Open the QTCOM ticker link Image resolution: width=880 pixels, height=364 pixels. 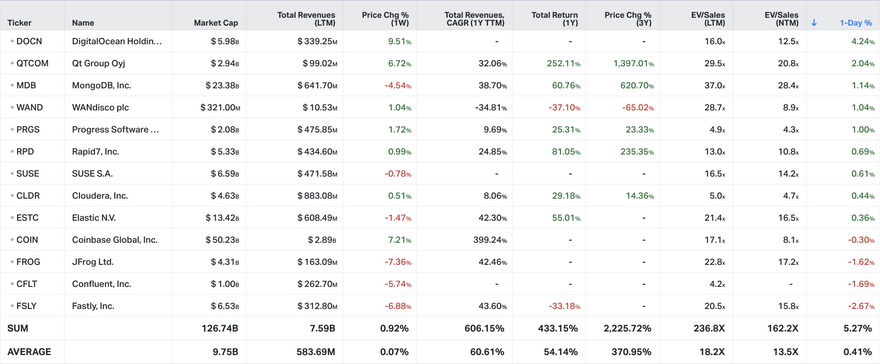[x=33, y=63]
